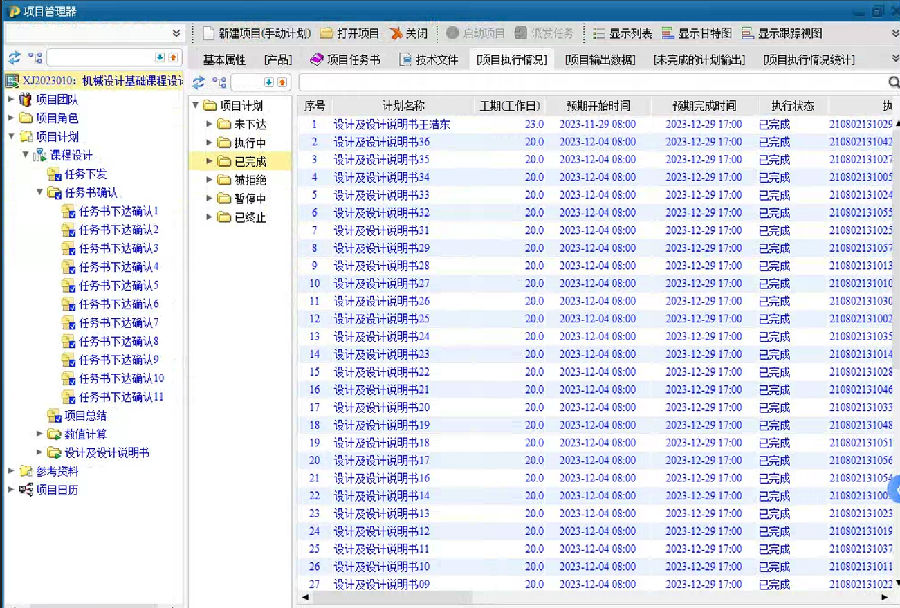The image size is (900, 608).
Task: Click the search field above the table
Action: click(x=590, y=82)
